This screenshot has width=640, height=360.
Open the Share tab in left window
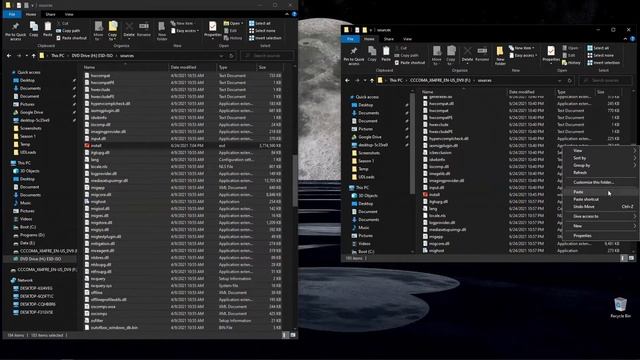point(51,14)
